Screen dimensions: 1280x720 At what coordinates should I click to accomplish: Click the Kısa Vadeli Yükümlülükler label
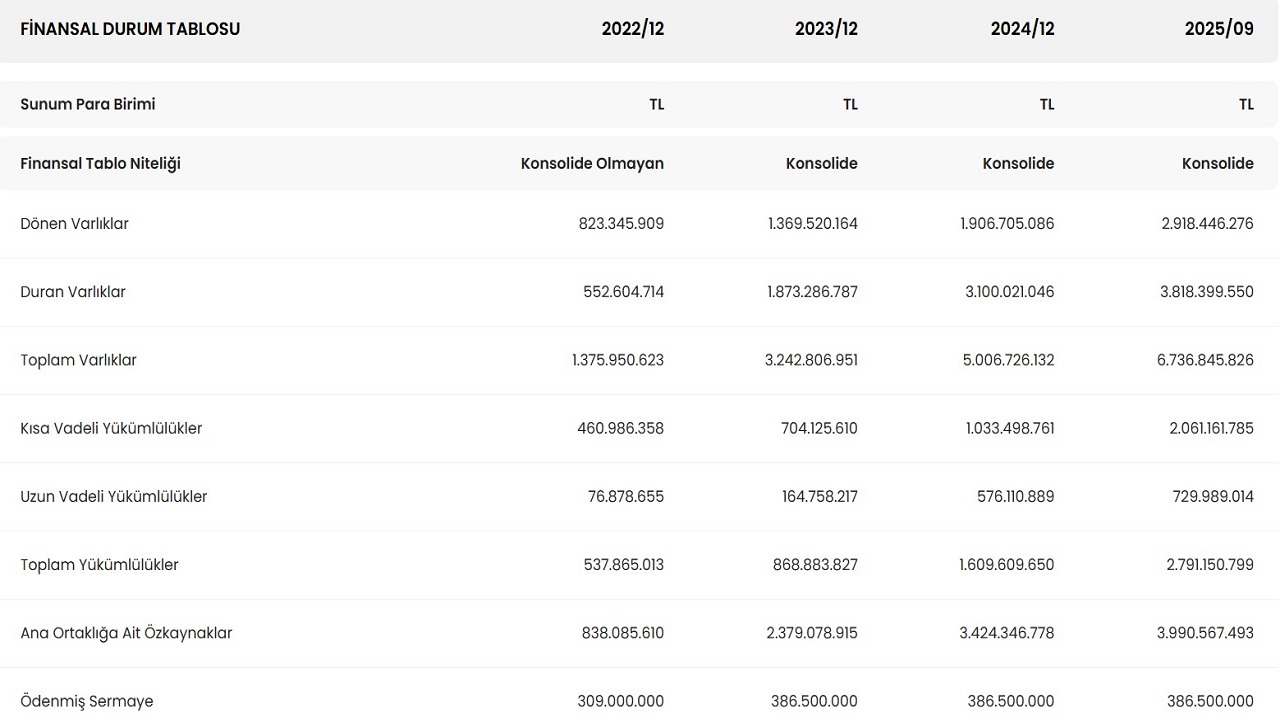[x=111, y=428]
